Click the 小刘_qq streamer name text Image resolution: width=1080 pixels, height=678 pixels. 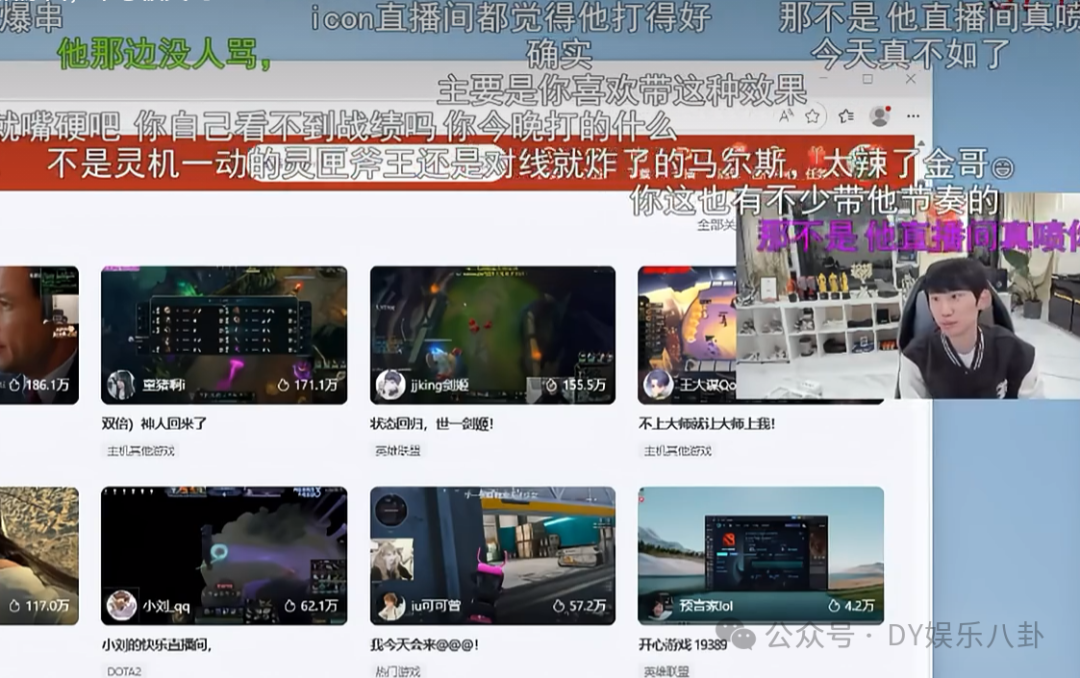click(x=166, y=606)
